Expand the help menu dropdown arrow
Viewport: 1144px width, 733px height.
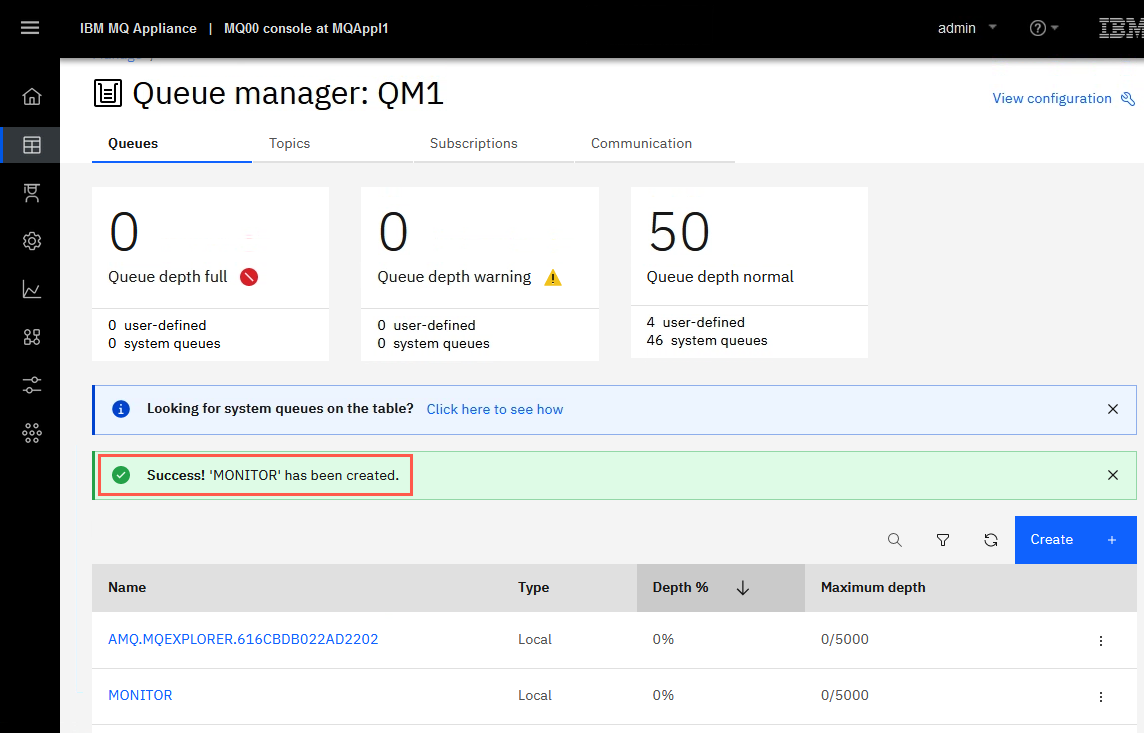tap(1054, 28)
